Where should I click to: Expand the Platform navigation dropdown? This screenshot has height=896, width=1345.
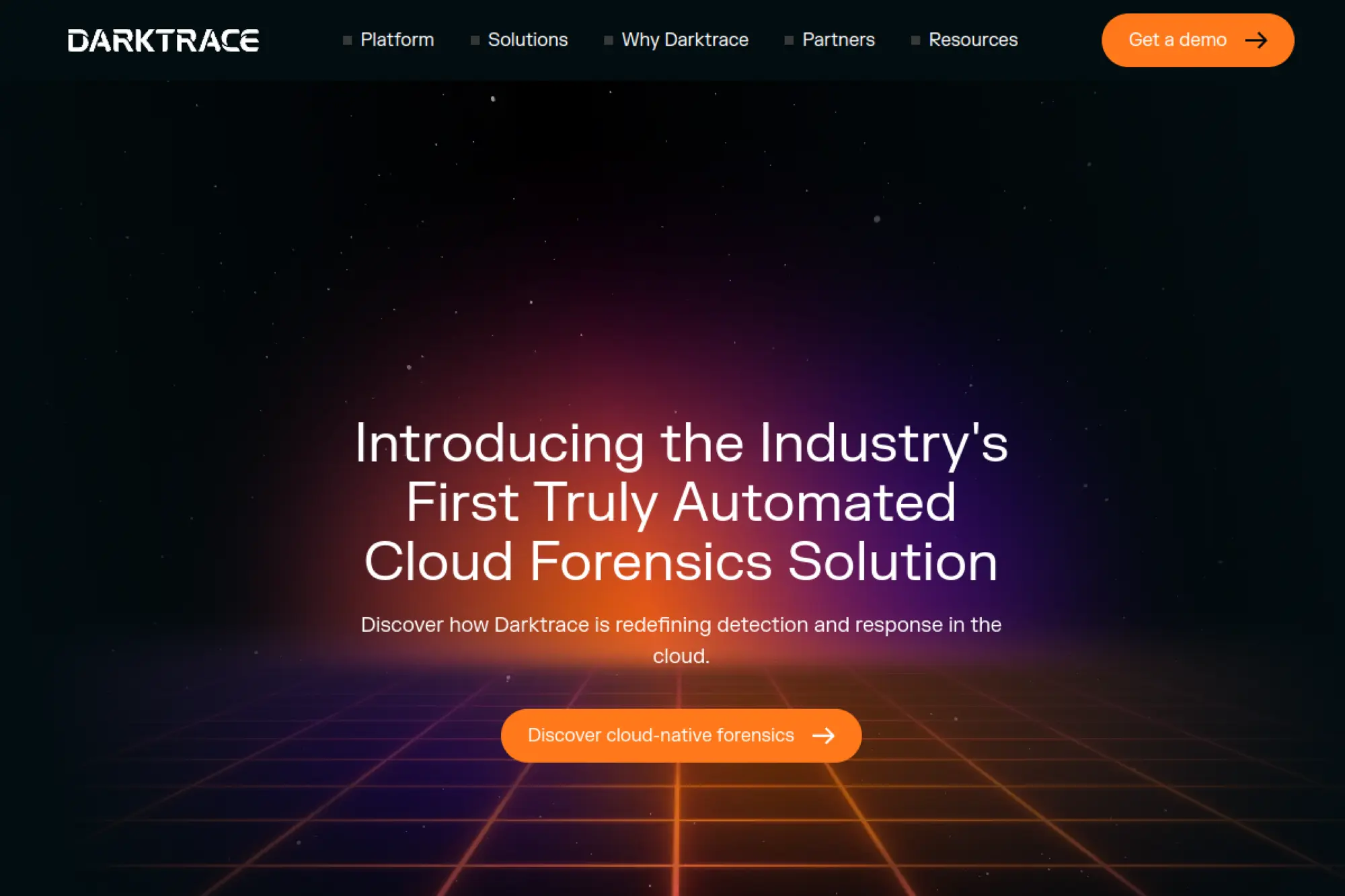click(x=397, y=40)
